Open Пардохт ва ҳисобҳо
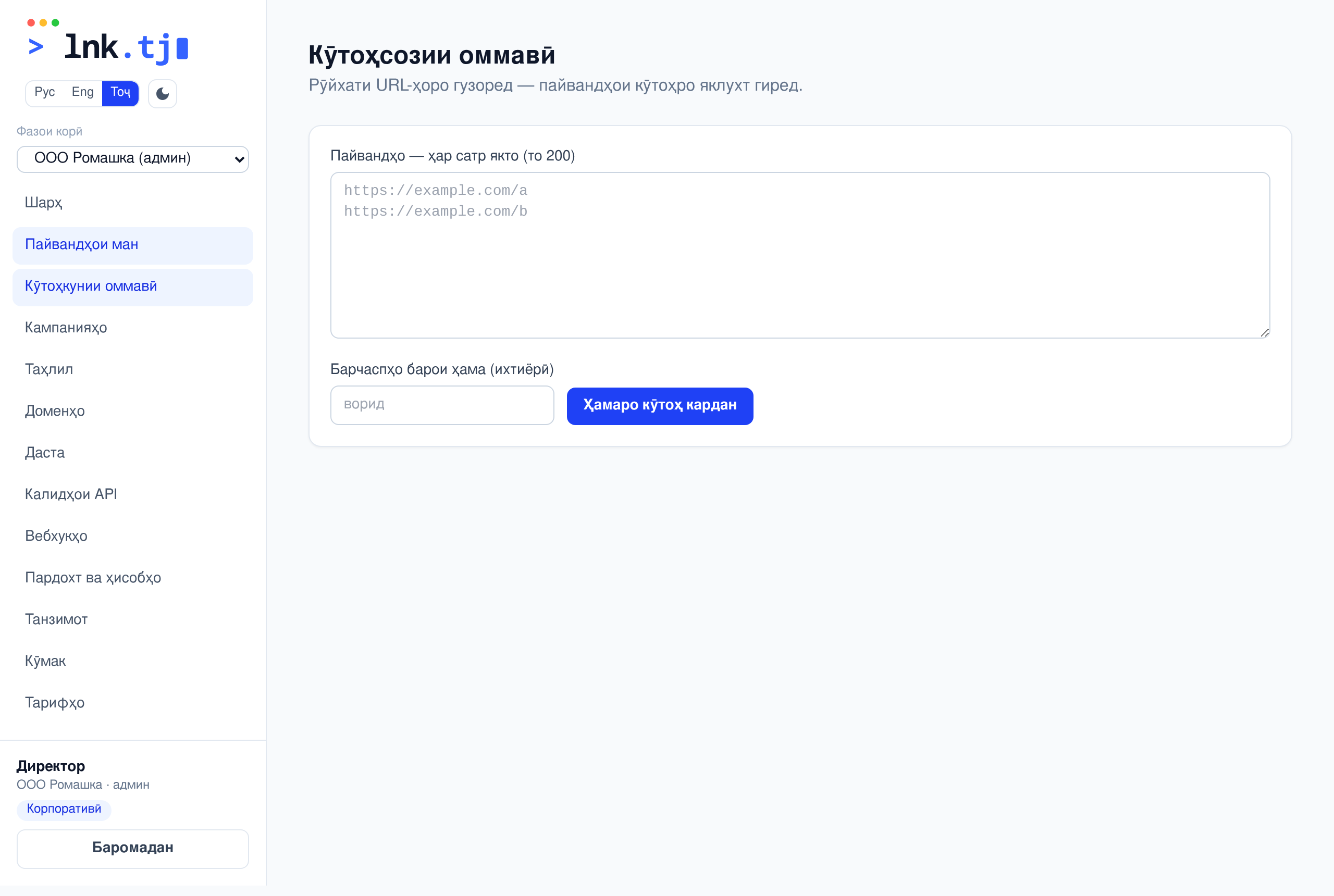The width and height of the screenshot is (1334, 896). coord(132,578)
